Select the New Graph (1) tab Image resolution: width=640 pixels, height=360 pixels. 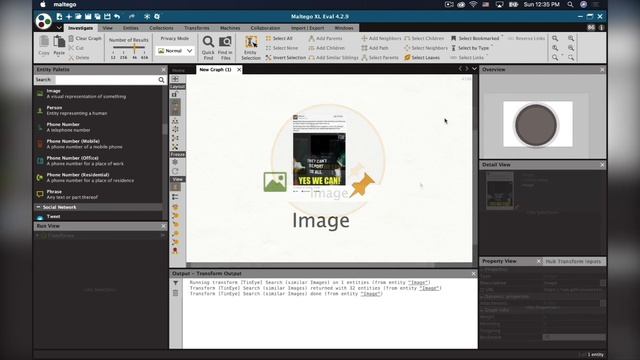click(x=215, y=69)
